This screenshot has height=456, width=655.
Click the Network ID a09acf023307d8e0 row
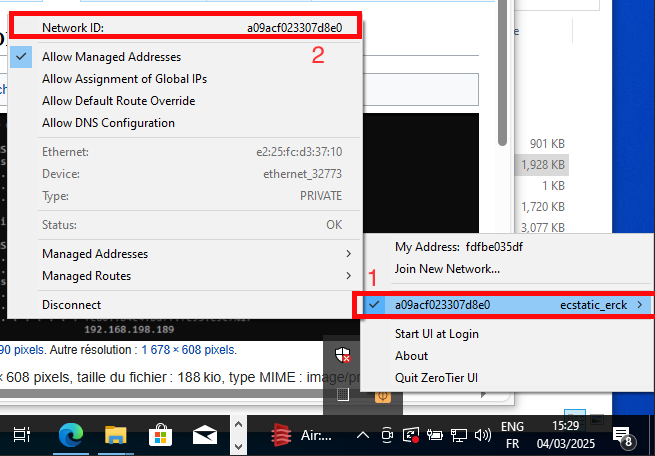pyautogui.click(x=190, y=28)
